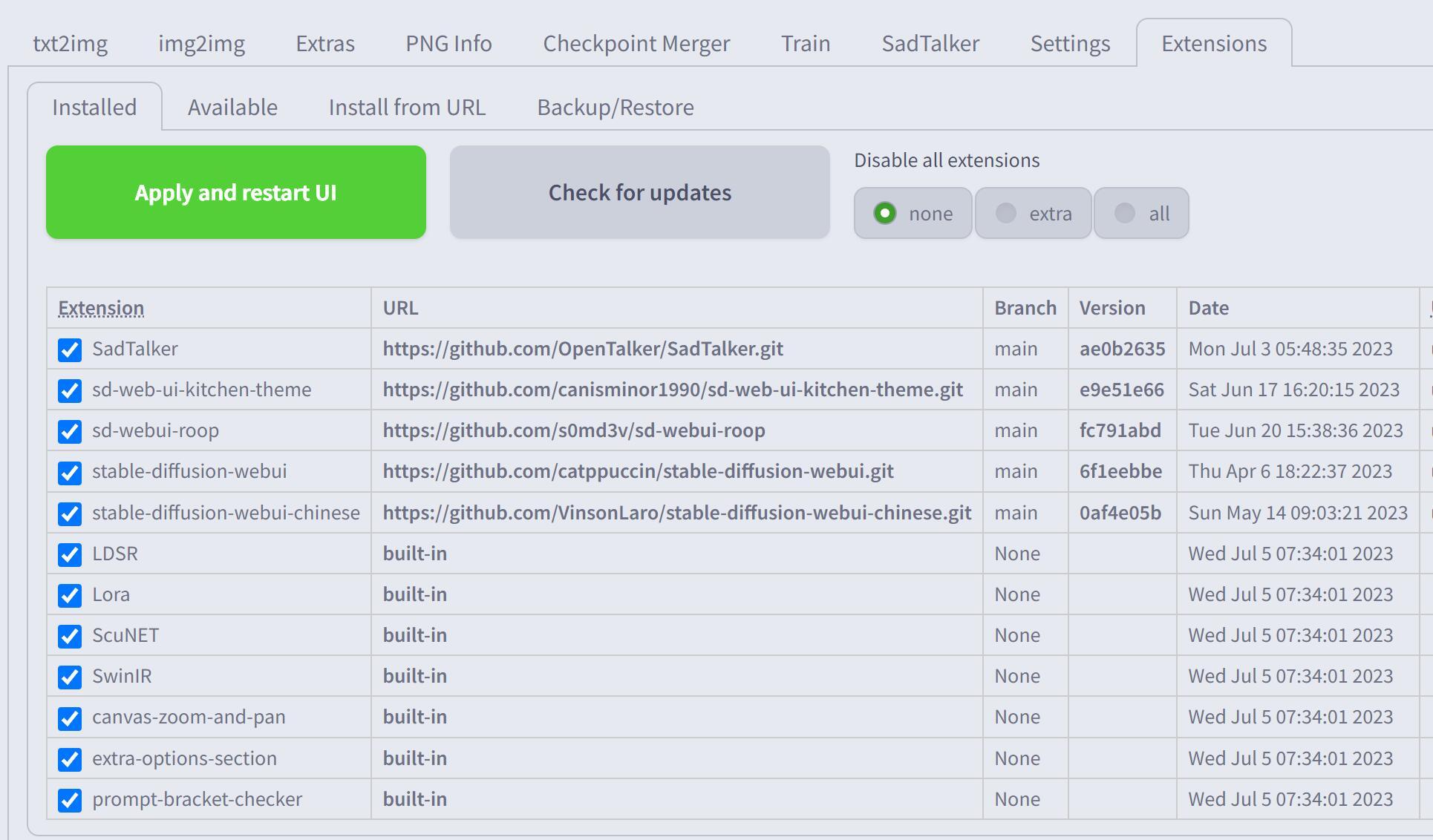The width and height of the screenshot is (1433, 840).
Task: Click date Tue Jun 20 15:38:36 2023
Action: [x=1296, y=430]
